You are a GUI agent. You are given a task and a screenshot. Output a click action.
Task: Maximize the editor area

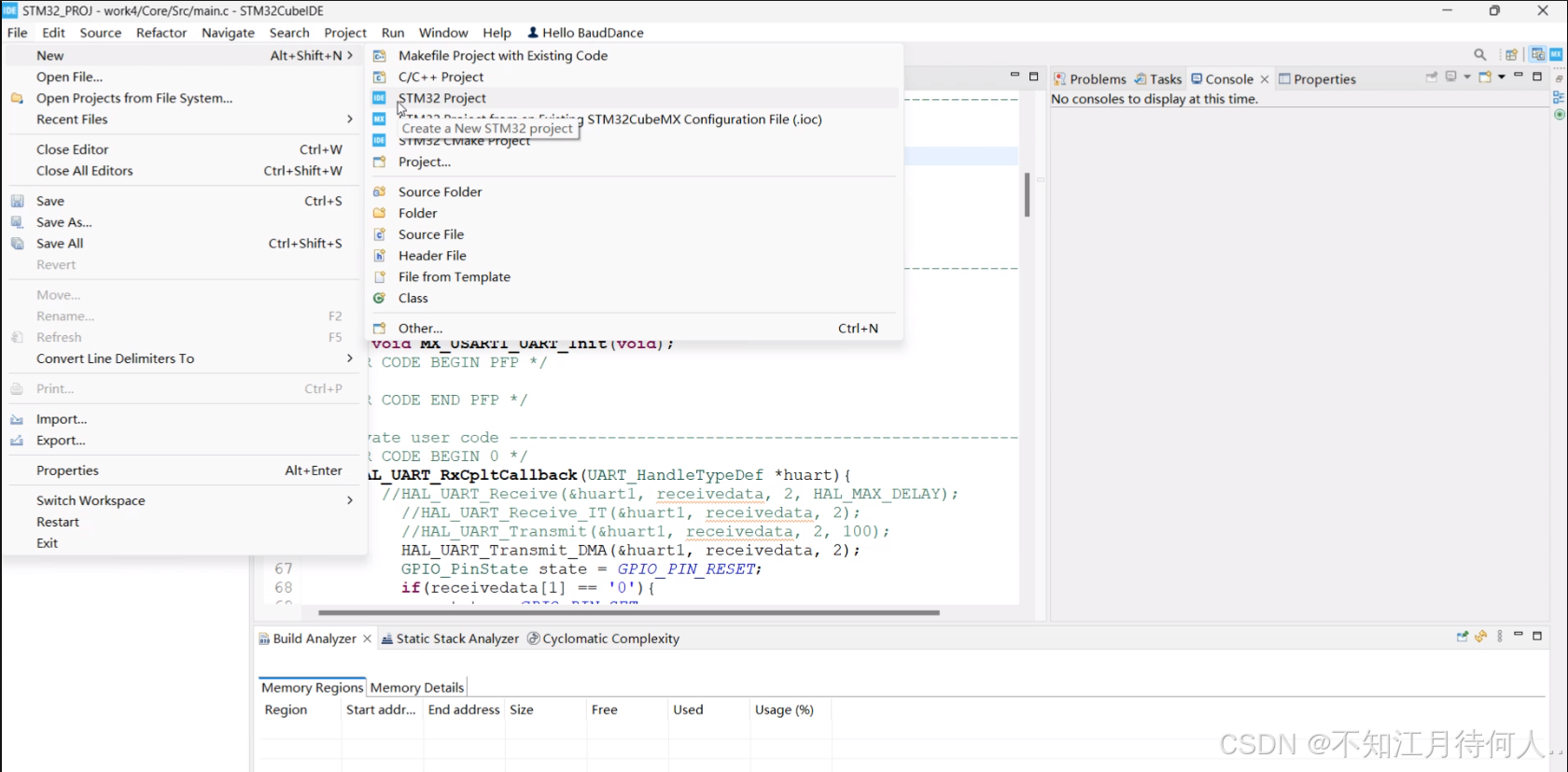click(x=1033, y=77)
